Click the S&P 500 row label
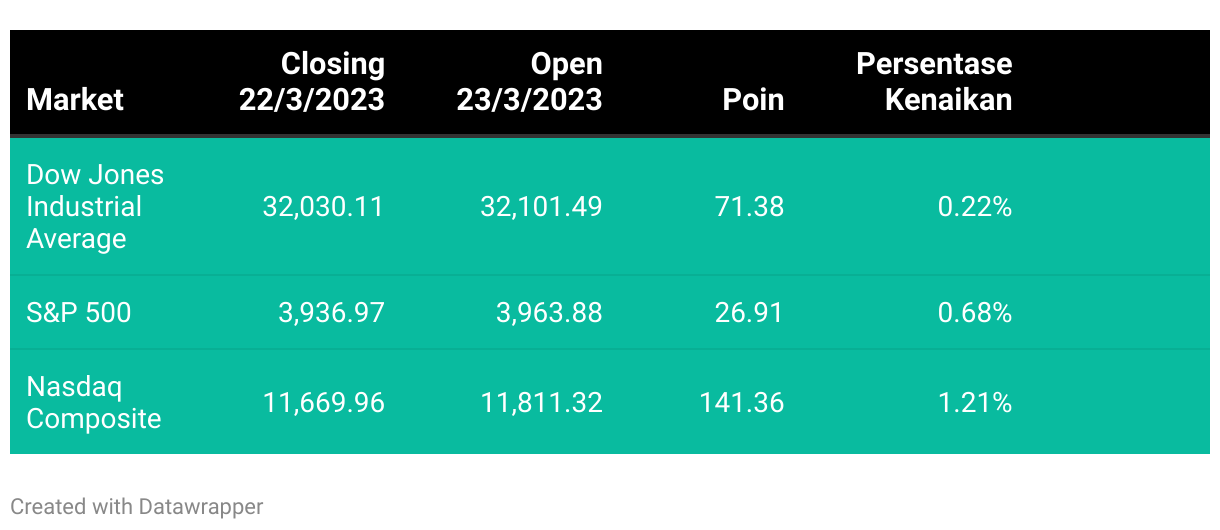This screenshot has height=530, width=1220. 78,313
